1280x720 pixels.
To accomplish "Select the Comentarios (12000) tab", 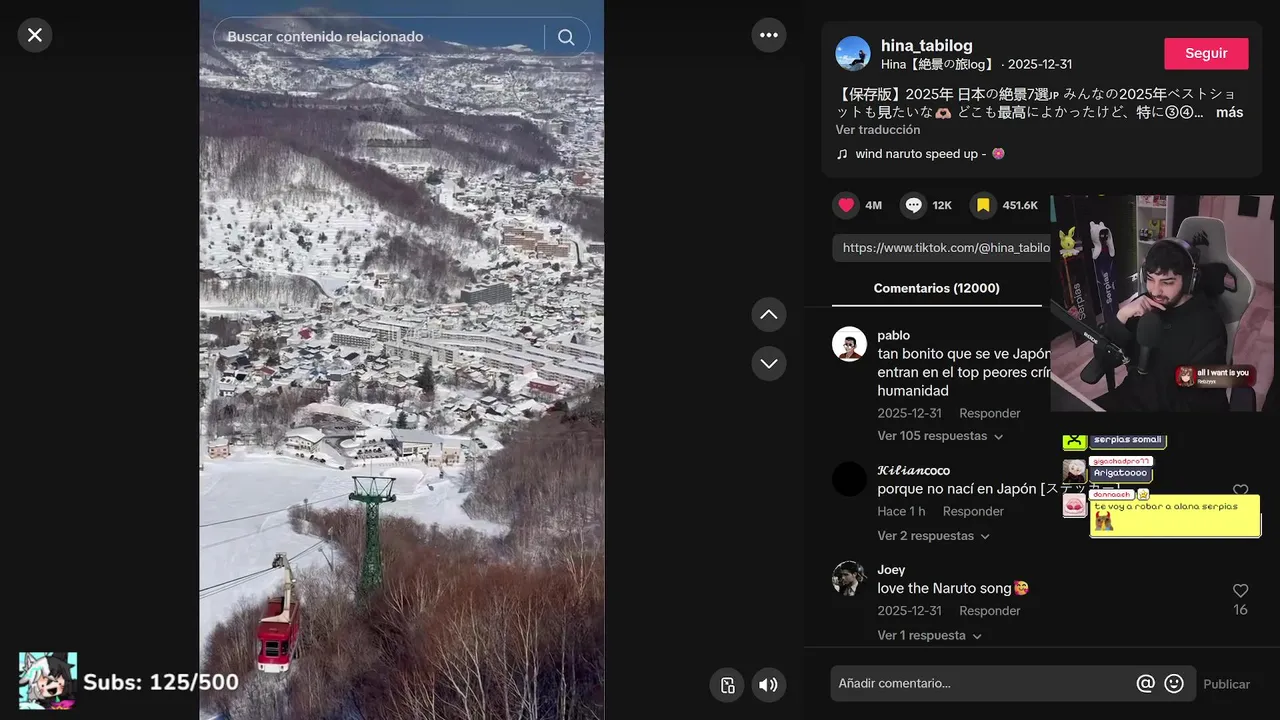I will click(x=937, y=288).
